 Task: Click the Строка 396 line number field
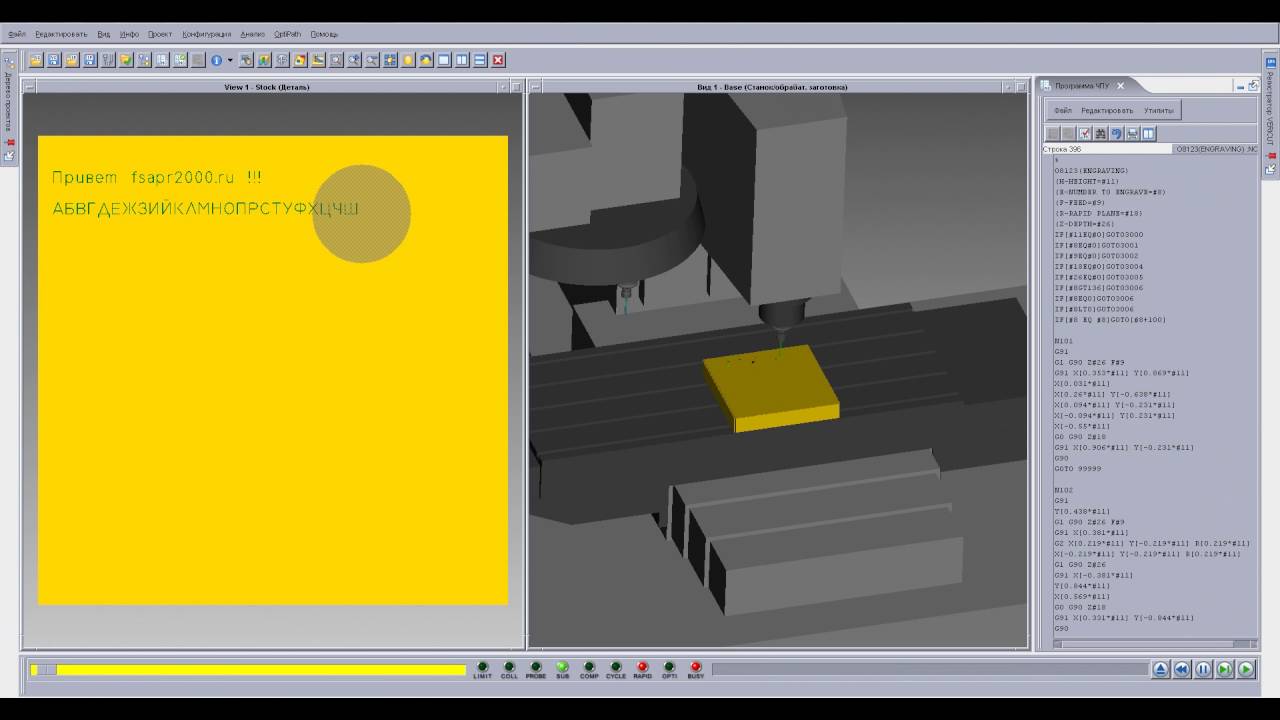pos(1107,149)
